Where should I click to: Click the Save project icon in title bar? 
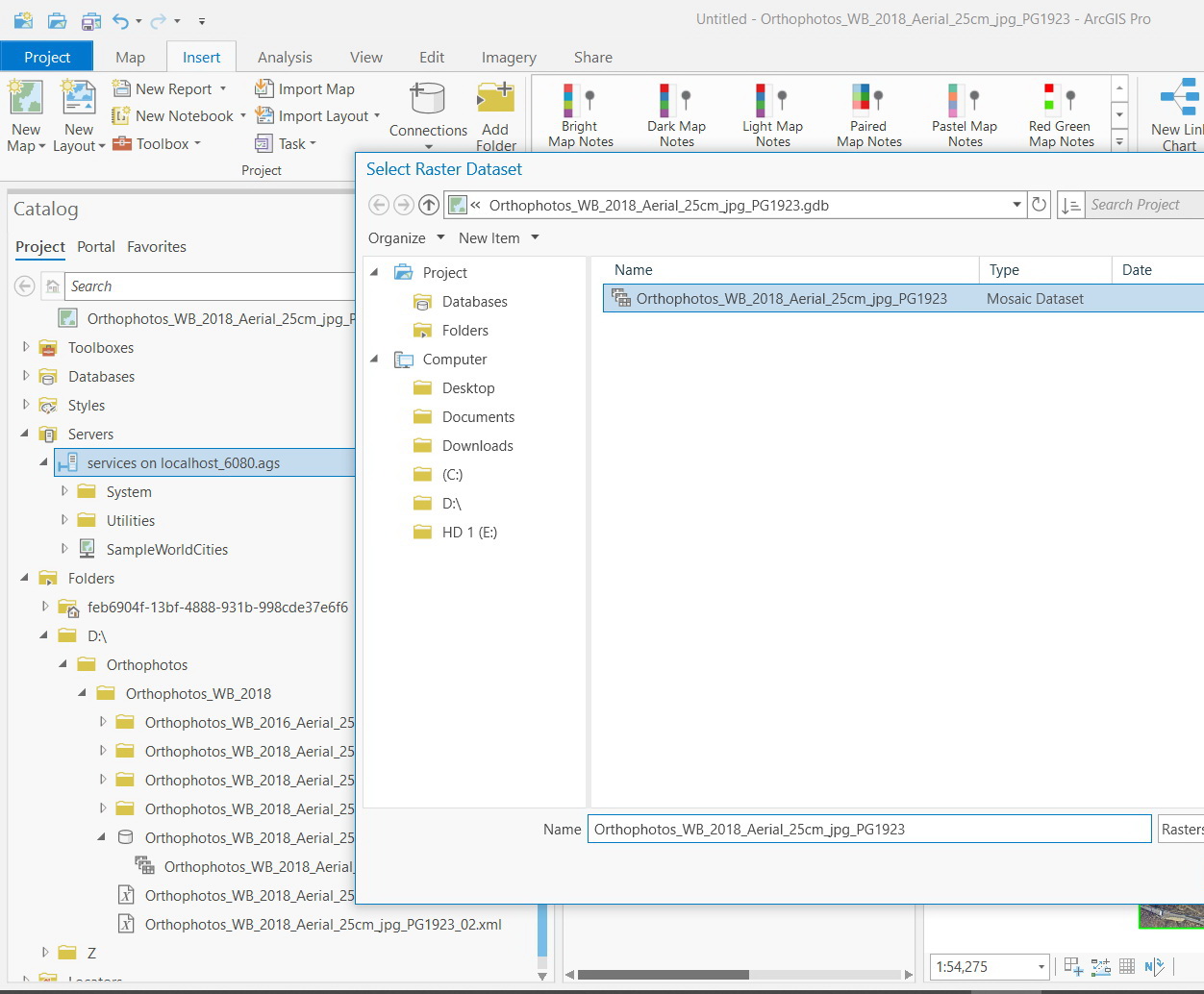point(91,20)
